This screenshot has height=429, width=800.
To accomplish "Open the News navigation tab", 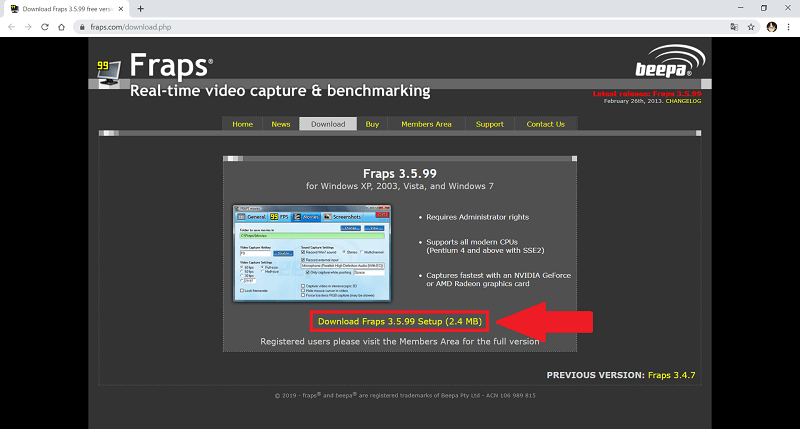I will [x=281, y=124].
